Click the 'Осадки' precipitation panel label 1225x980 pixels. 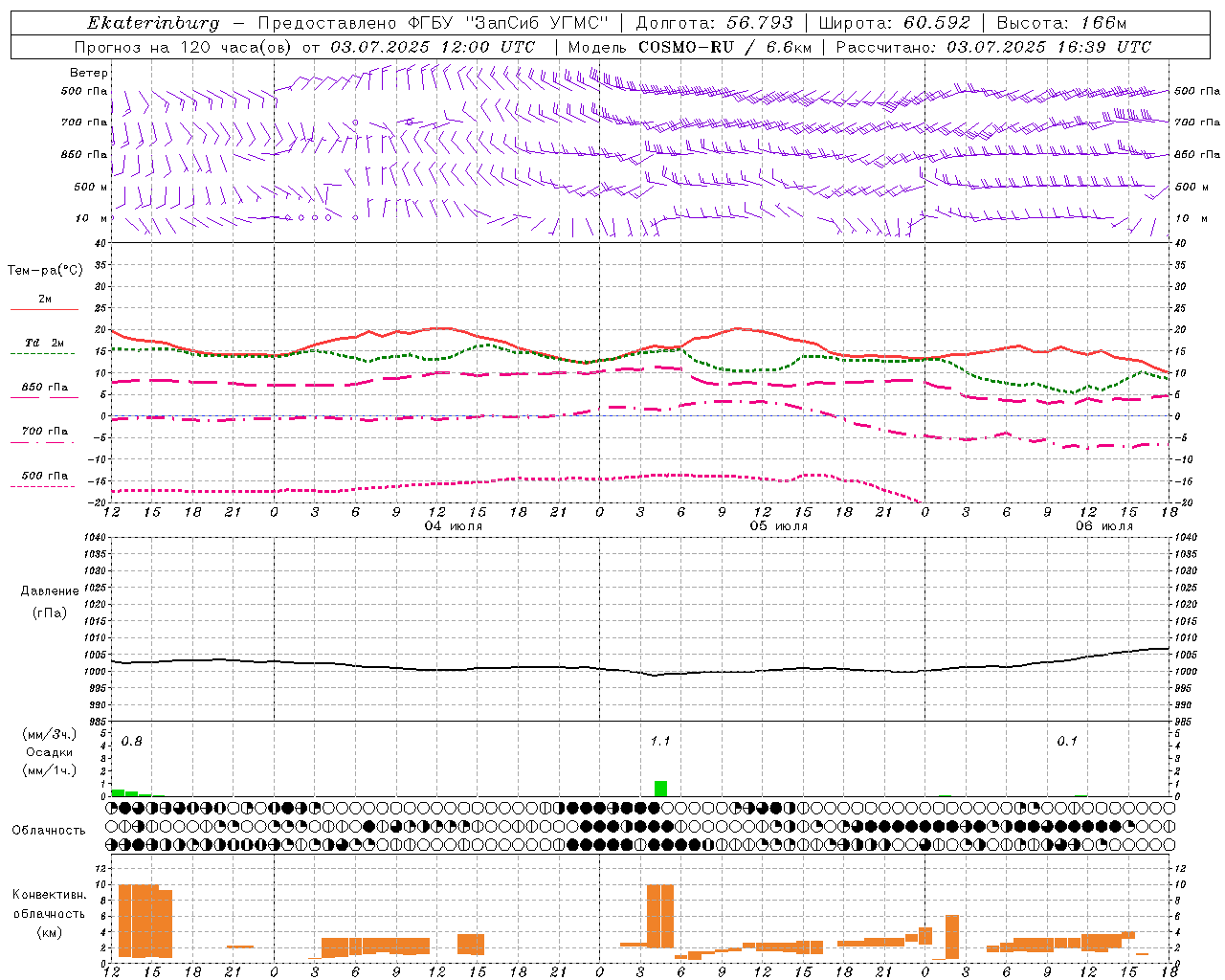[x=50, y=752]
